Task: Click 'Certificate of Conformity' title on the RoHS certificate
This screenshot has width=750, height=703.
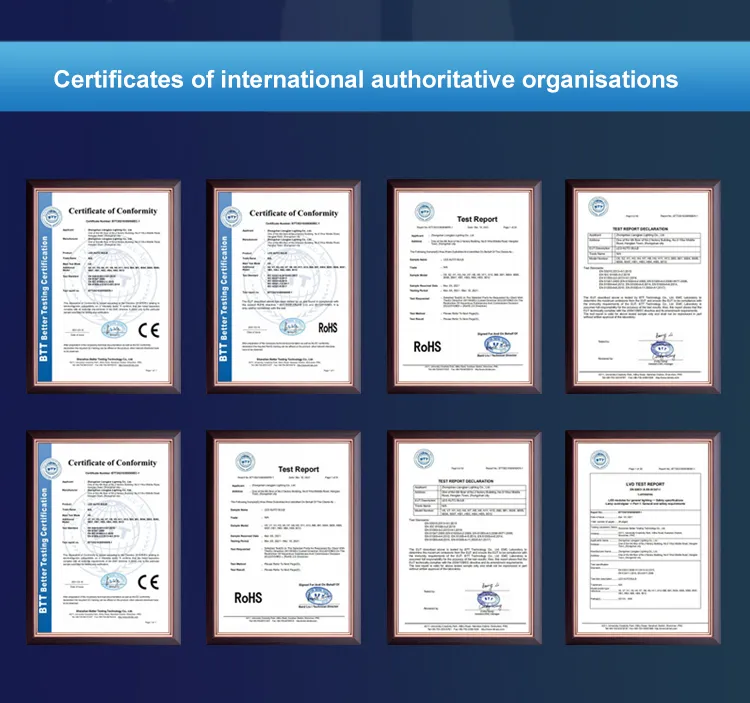Action: click(294, 213)
